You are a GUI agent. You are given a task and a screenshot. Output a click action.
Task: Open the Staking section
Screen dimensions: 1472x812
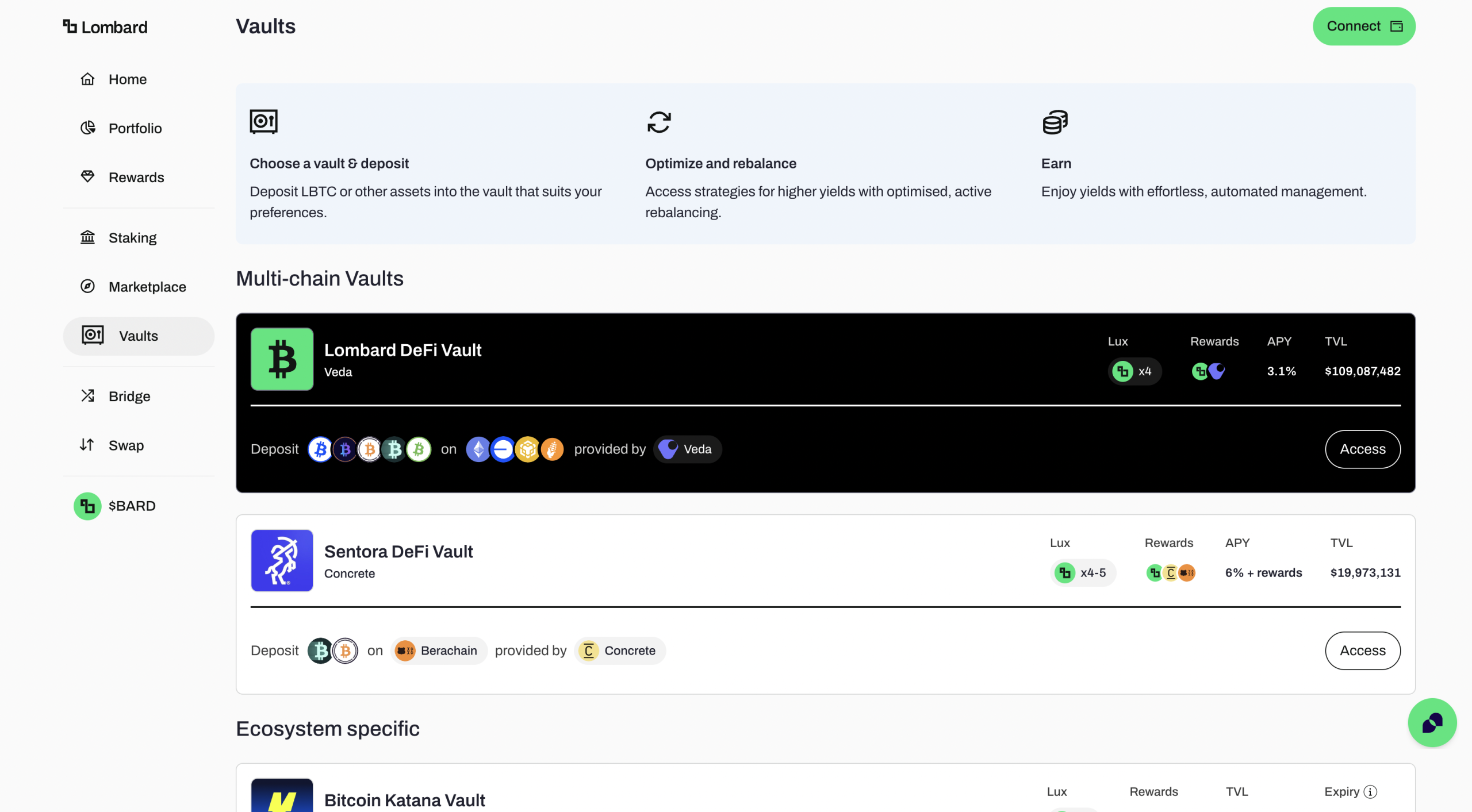138,238
